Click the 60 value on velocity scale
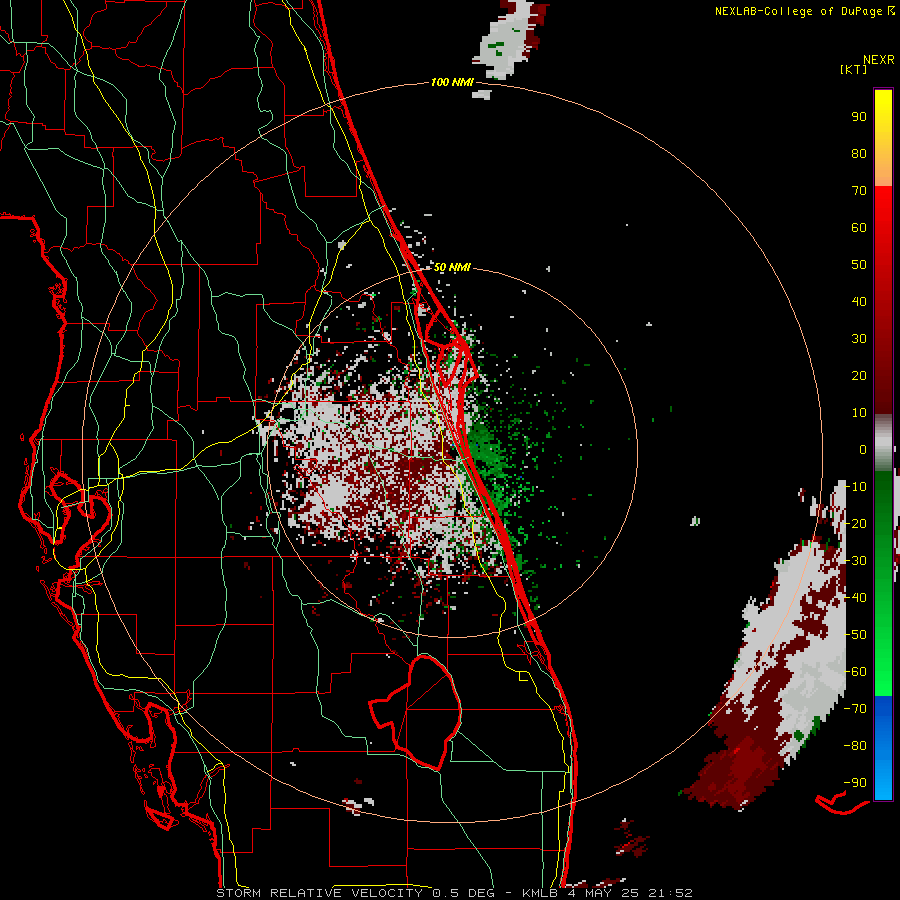The image size is (900, 900). [x=859, y=227]
